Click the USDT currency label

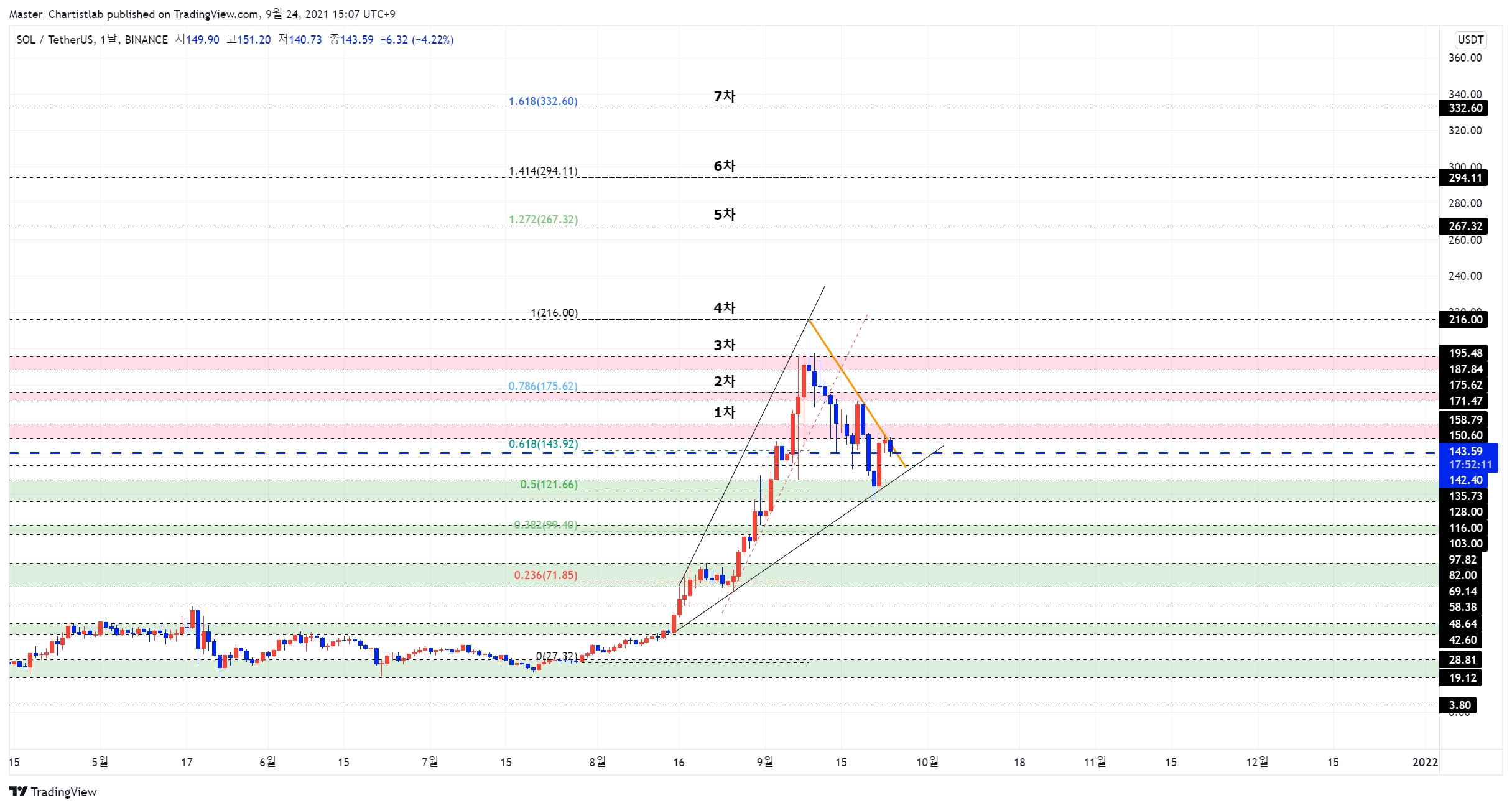1470,40
